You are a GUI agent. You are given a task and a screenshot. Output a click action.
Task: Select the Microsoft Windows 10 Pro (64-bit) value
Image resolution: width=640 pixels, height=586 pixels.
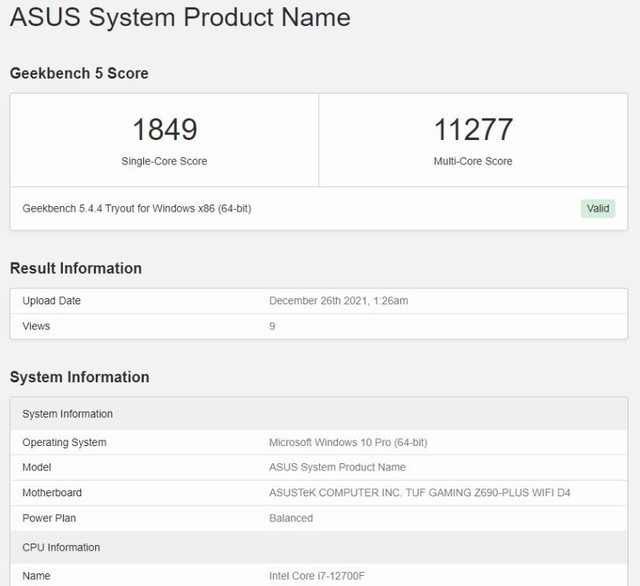point(348,442)
